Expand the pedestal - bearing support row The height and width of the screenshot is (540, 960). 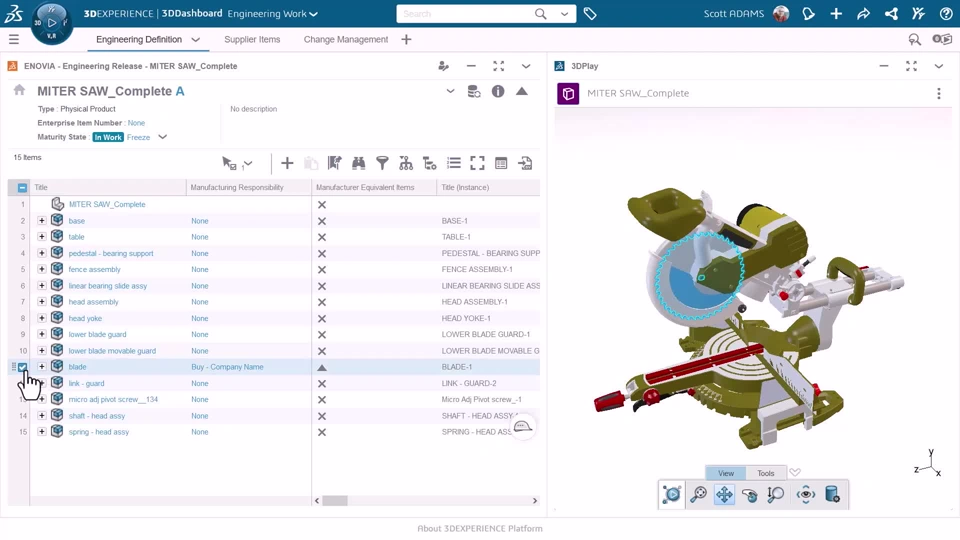pos(42,253)
